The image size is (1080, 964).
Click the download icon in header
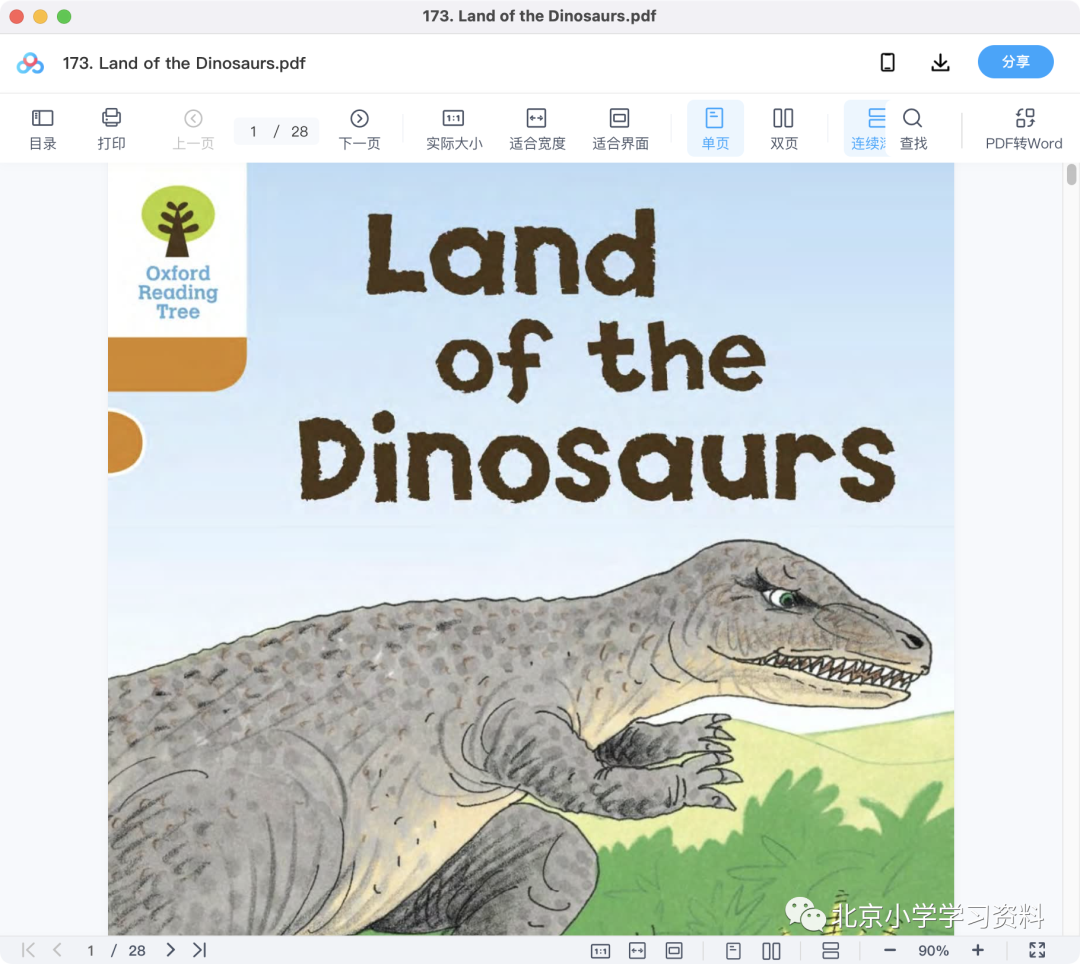coord(940,63)
